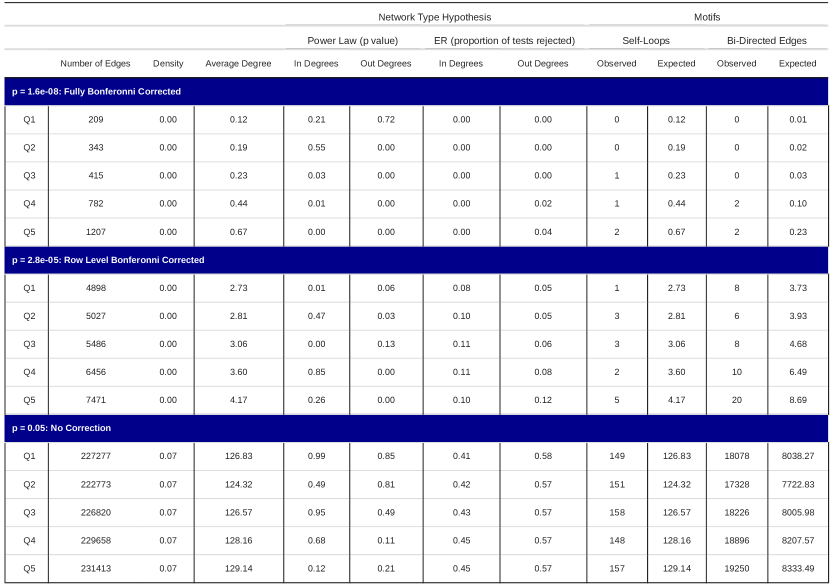Image resolution: width=830 pixels, height=584 pixels.
Task: Click edge count 222773
Action: 96,484
